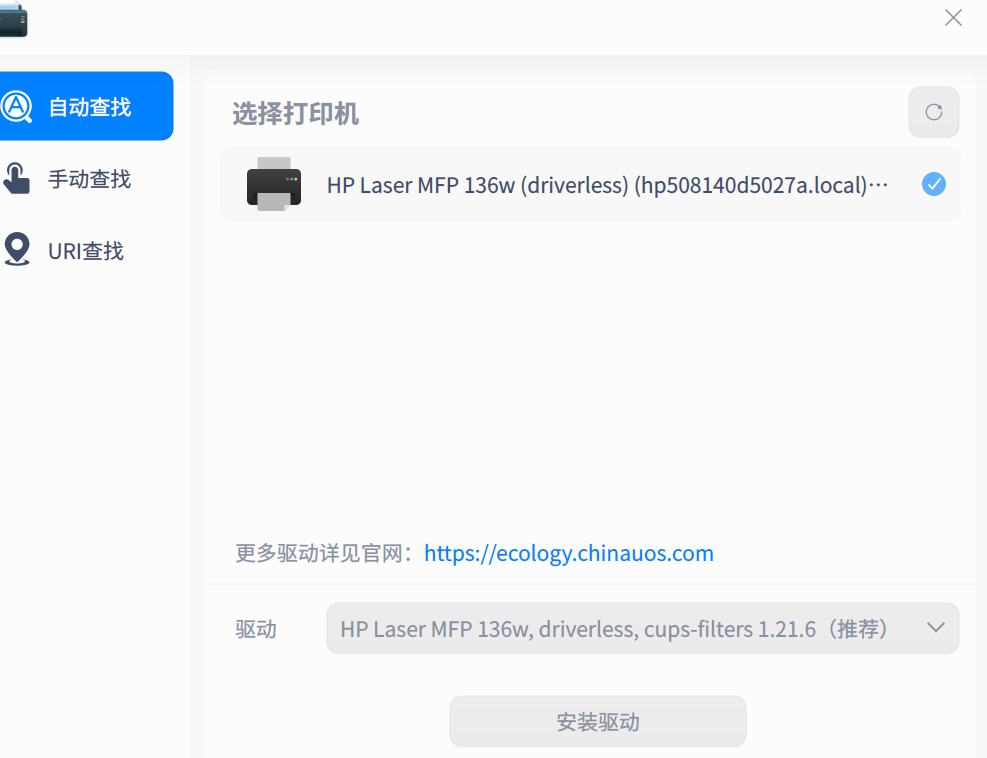
Task: Click the 选择打印机 heading
Action: click(296, 114)
